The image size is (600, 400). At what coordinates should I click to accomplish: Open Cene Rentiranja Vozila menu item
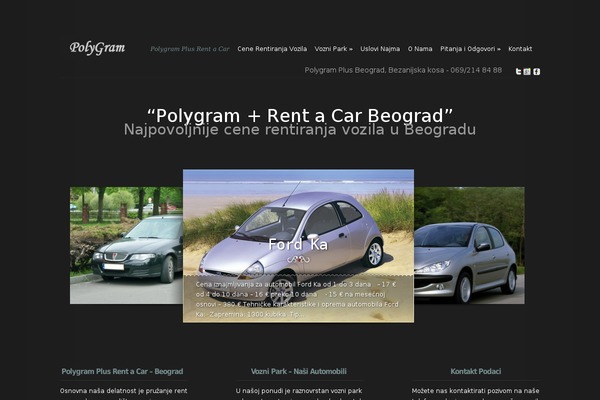click(x=272, y=49)
